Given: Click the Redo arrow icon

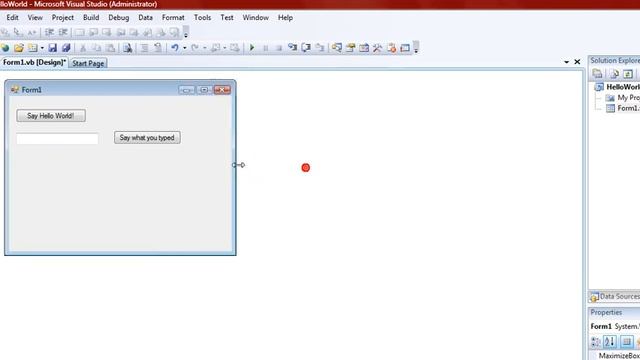Looking at the screenshot, I should [x=195, y=48].
